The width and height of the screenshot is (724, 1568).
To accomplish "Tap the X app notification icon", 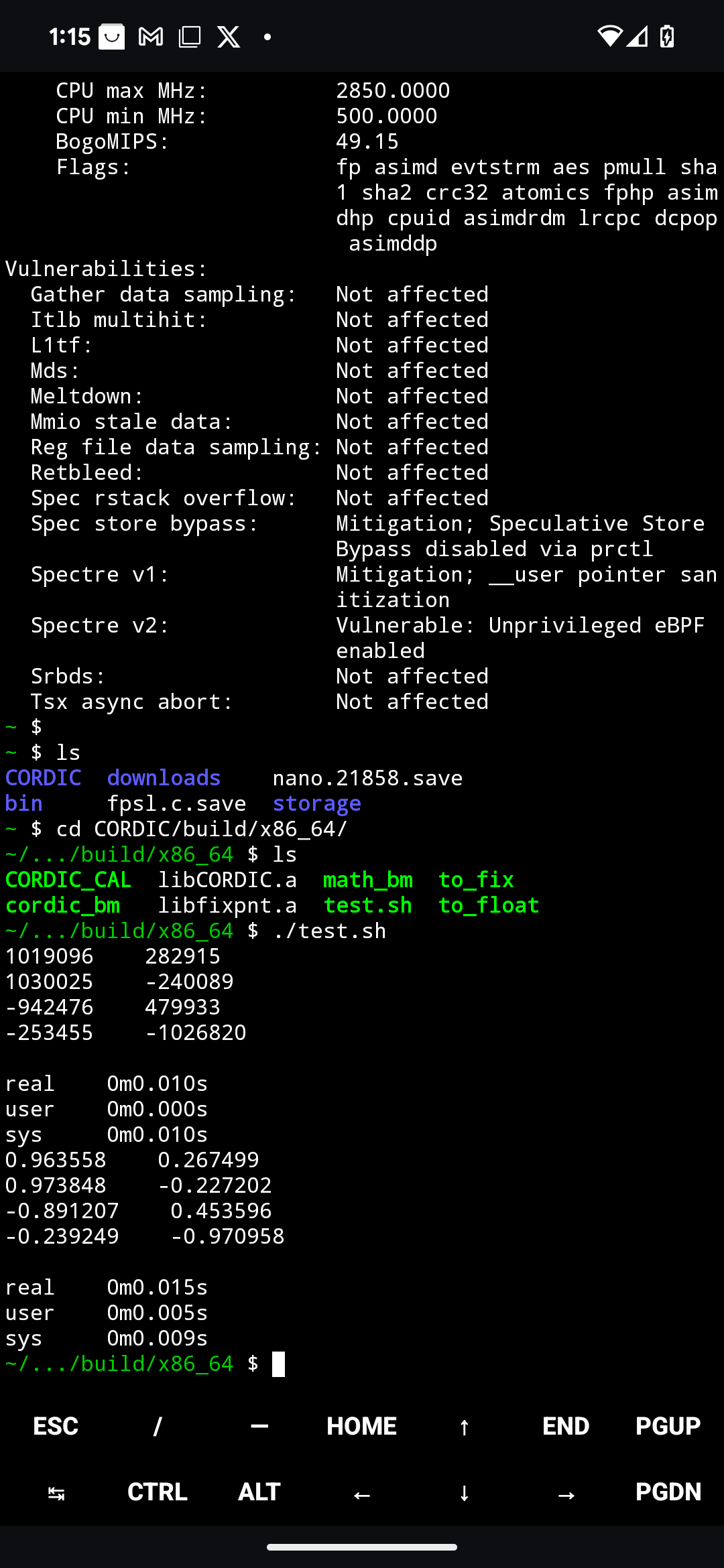I will point(229,37).
